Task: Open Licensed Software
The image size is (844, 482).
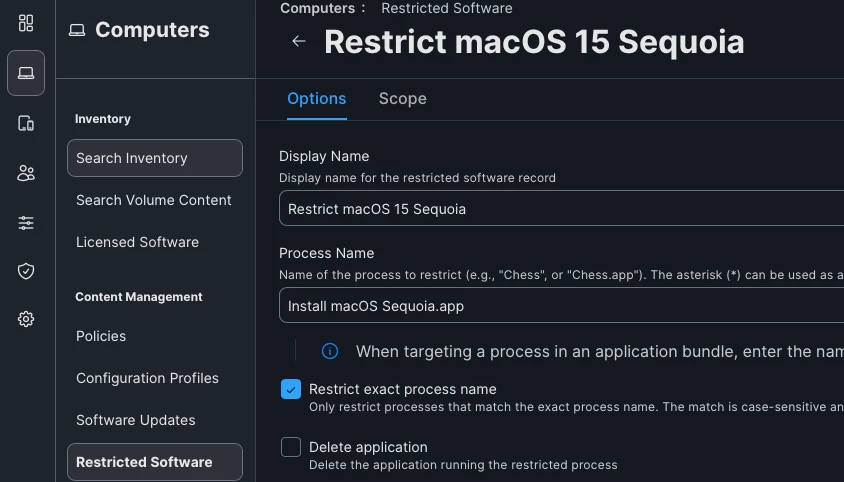Action: (137, 242)
